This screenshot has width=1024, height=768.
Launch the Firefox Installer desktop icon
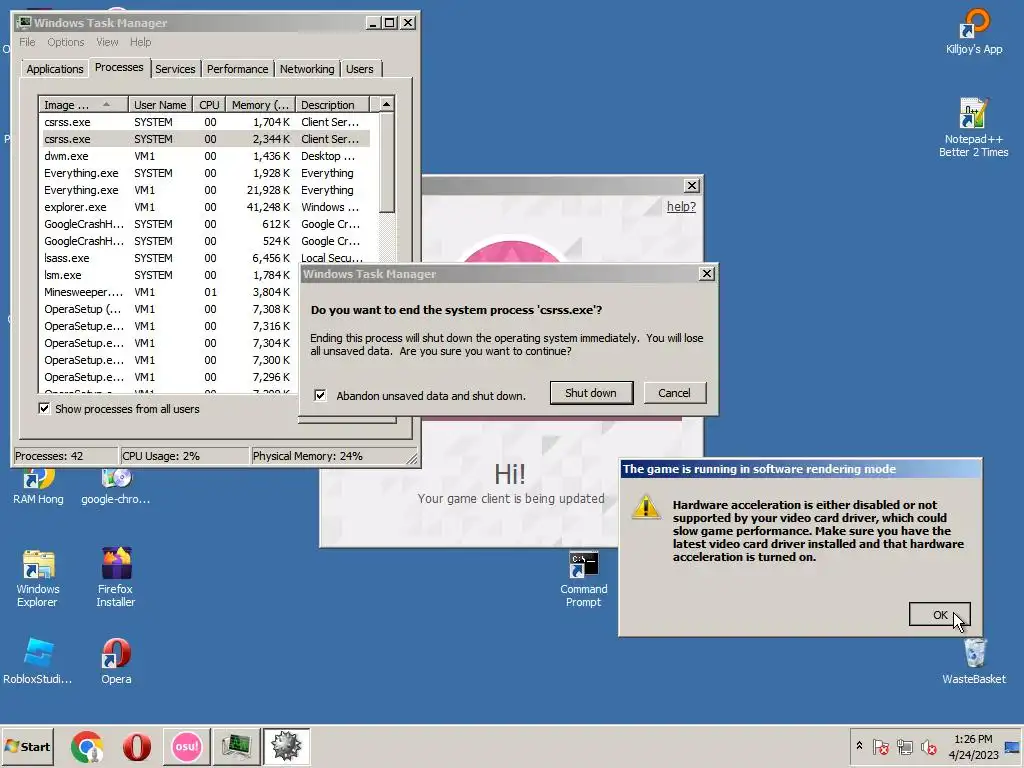[x=116, y=577]
